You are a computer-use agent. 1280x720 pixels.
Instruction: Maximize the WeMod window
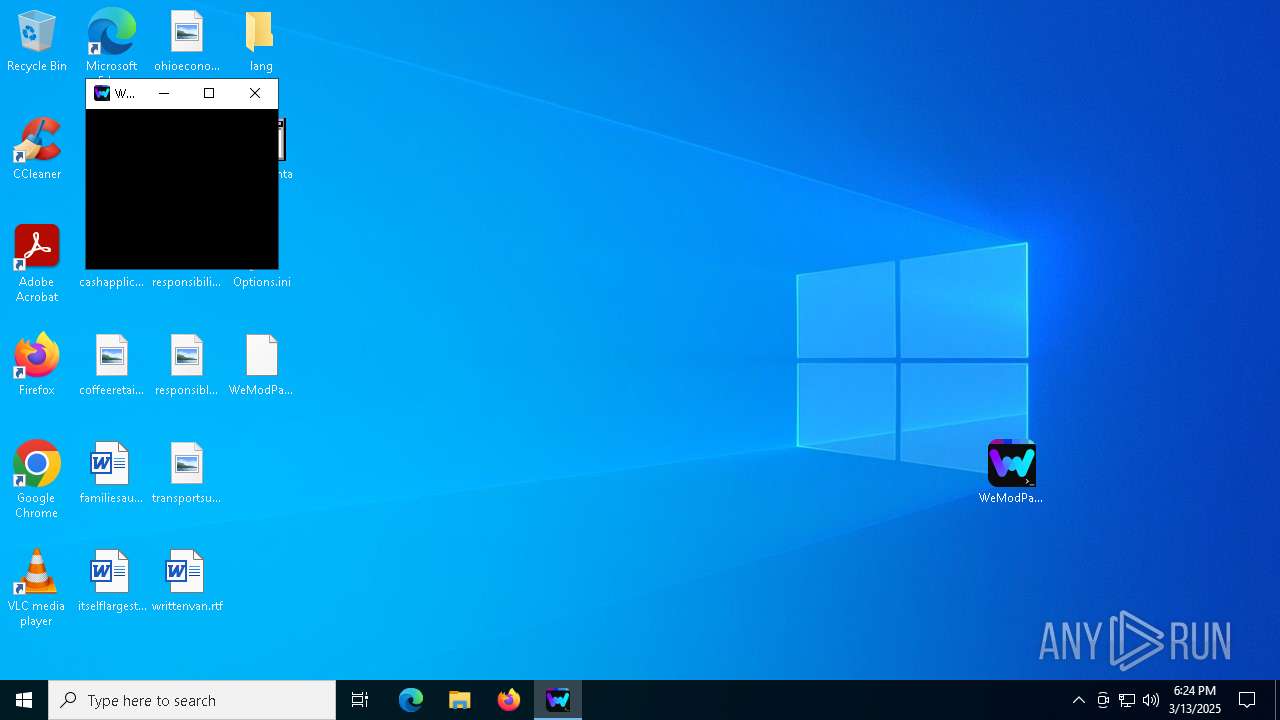209,93
